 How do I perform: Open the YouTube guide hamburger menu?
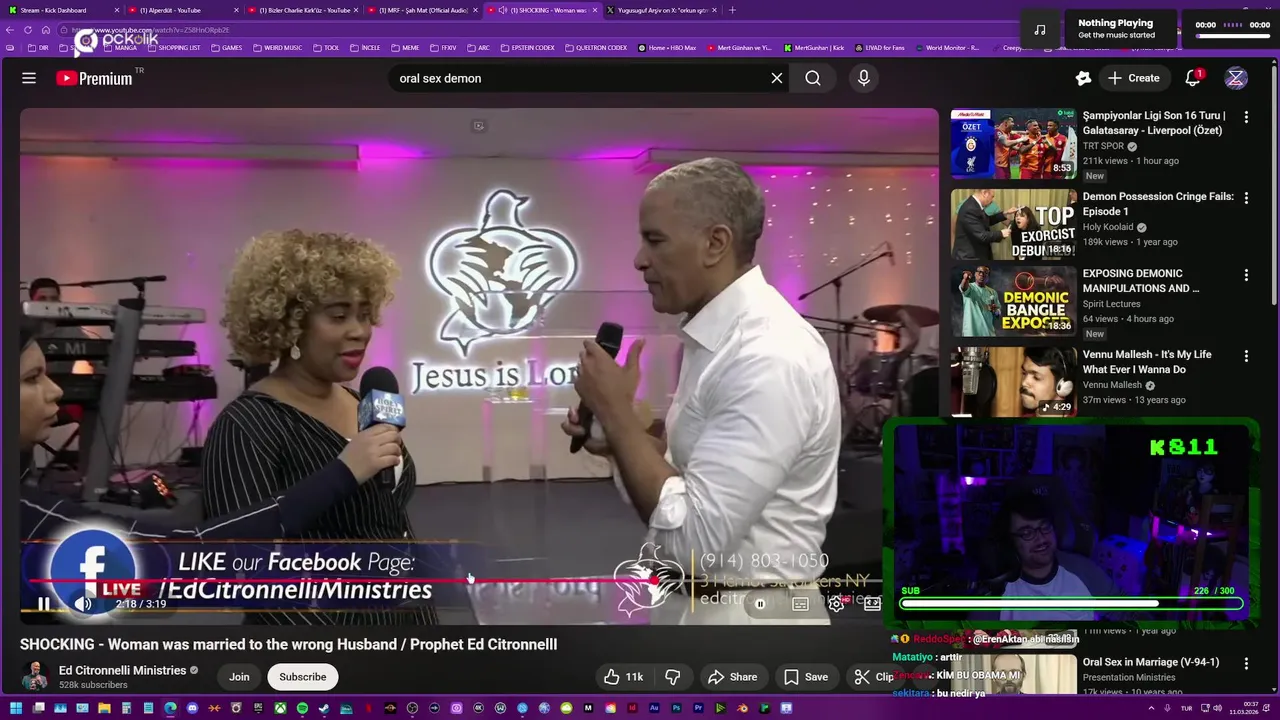point(29,78)
